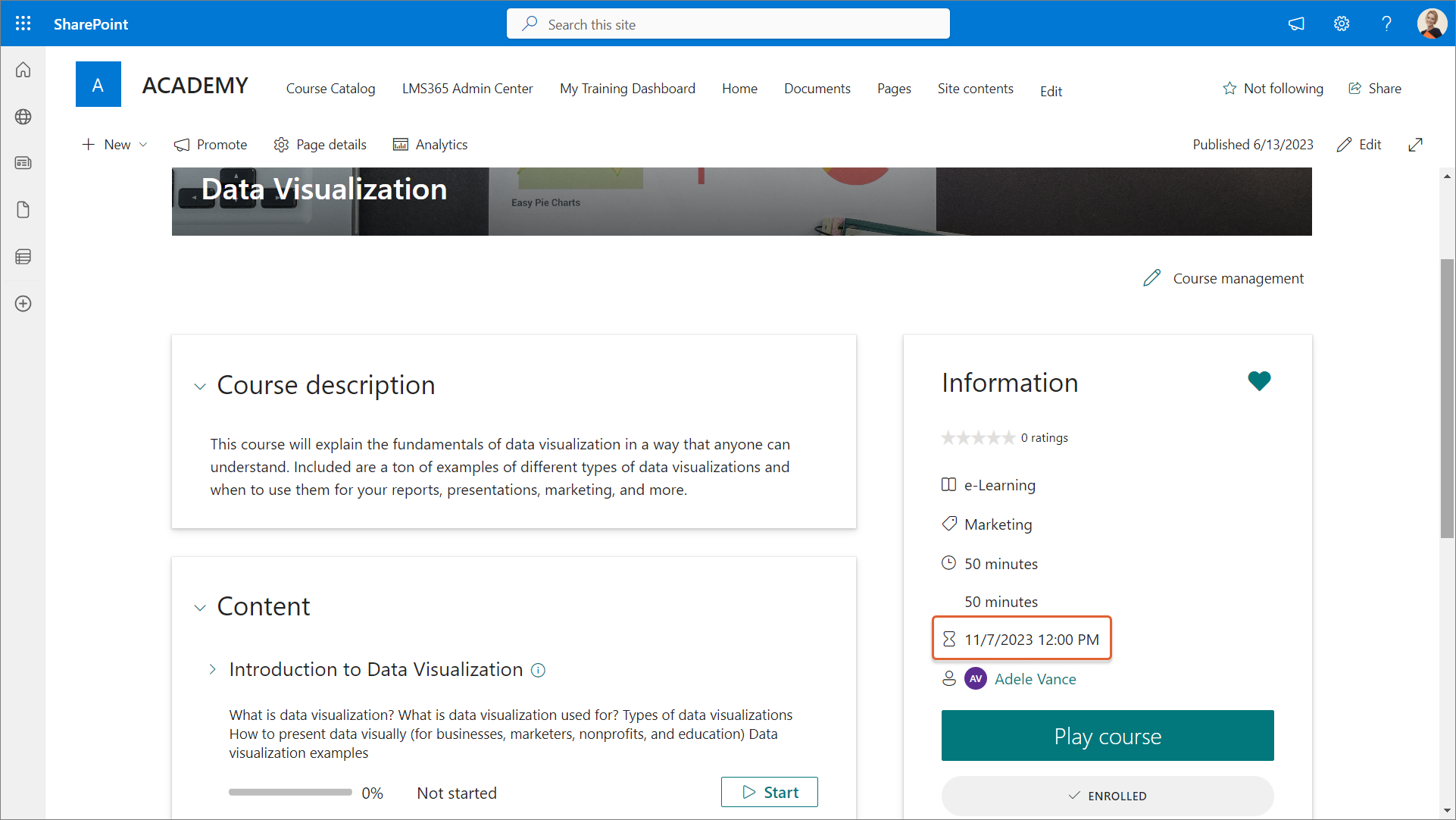This screenshot has width=1456, height=820.
Task: Expand Introduction to Data Visualization unit
Action: pos(213,669)
